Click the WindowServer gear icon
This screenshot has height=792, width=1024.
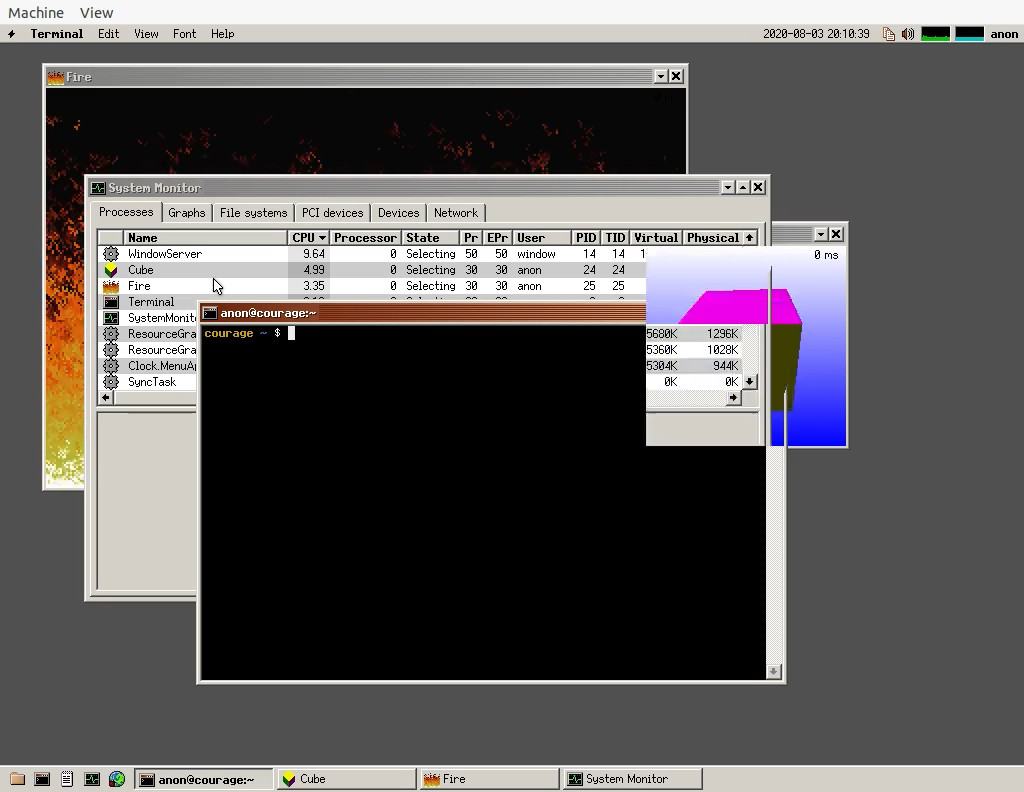coord(111,253)
